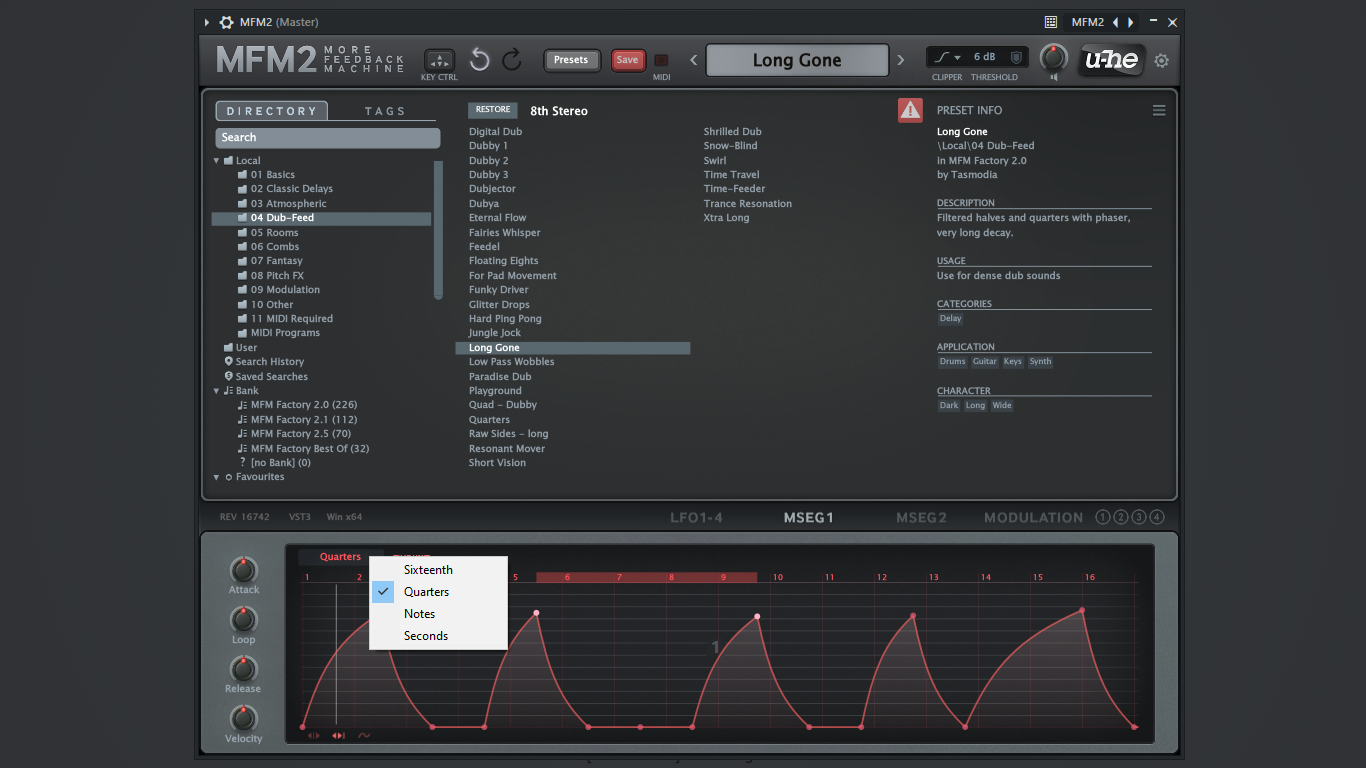Click the FL Studio plugin options gear icon
This screenshot has height=768, width=1366.
pos(226,22)
